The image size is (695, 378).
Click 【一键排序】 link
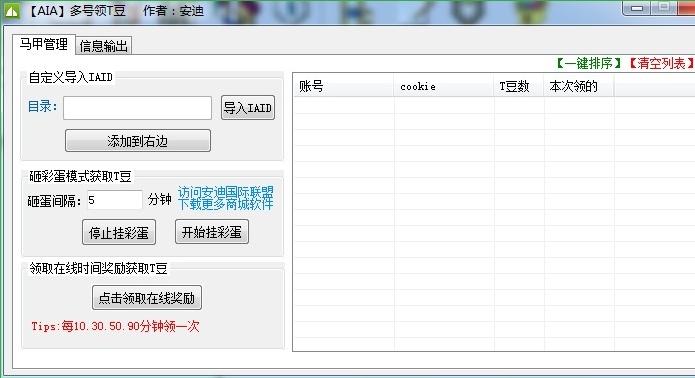coord(589,63)
